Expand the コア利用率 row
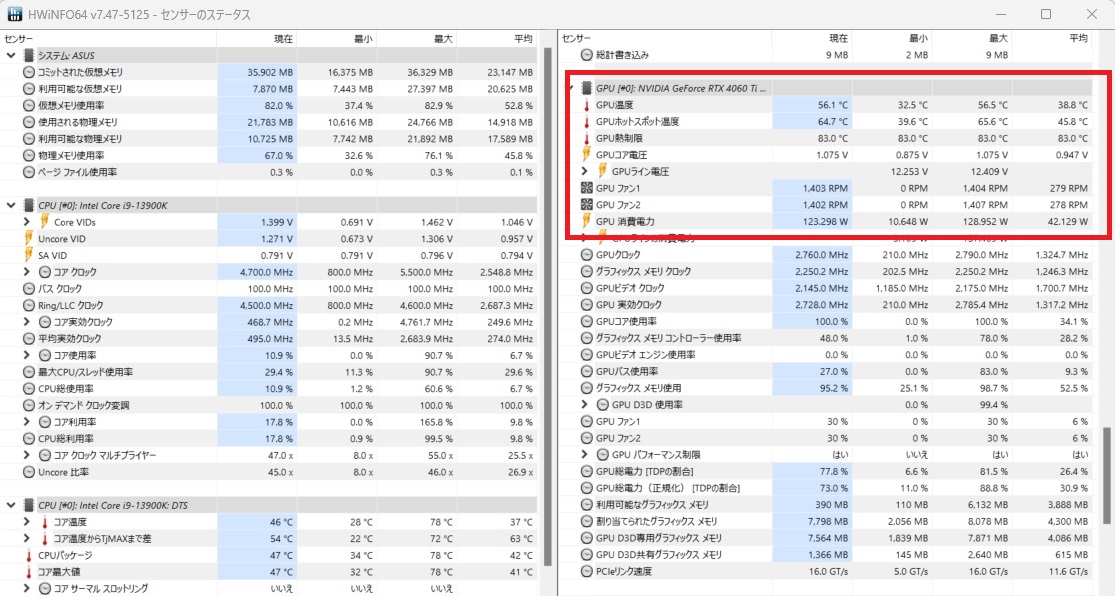The height and width of the screenshot is (596, 1115). [27, 422]
